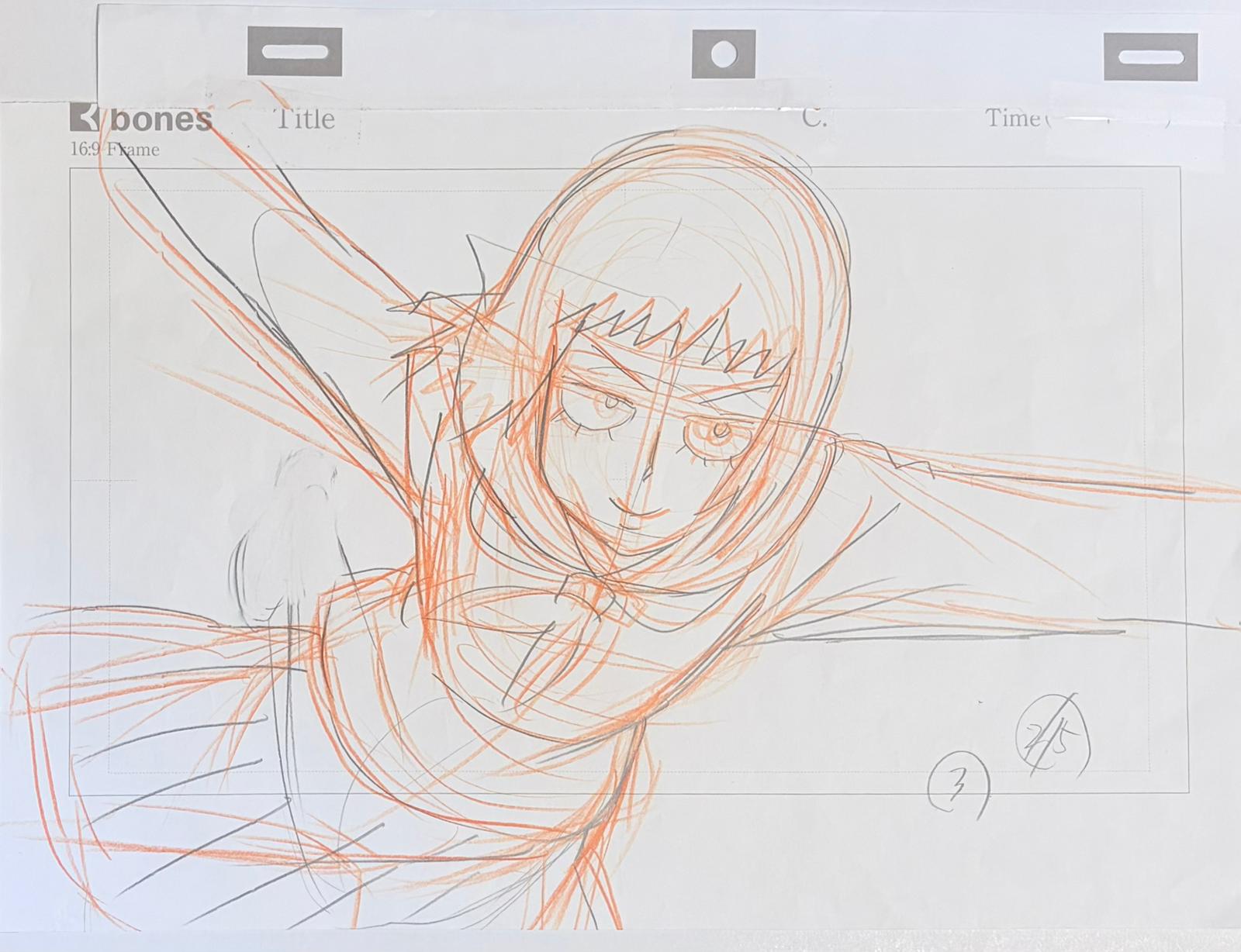Click the '16:9 Frame' label
Screen dimensions: 1241x952
coord(114,150)
